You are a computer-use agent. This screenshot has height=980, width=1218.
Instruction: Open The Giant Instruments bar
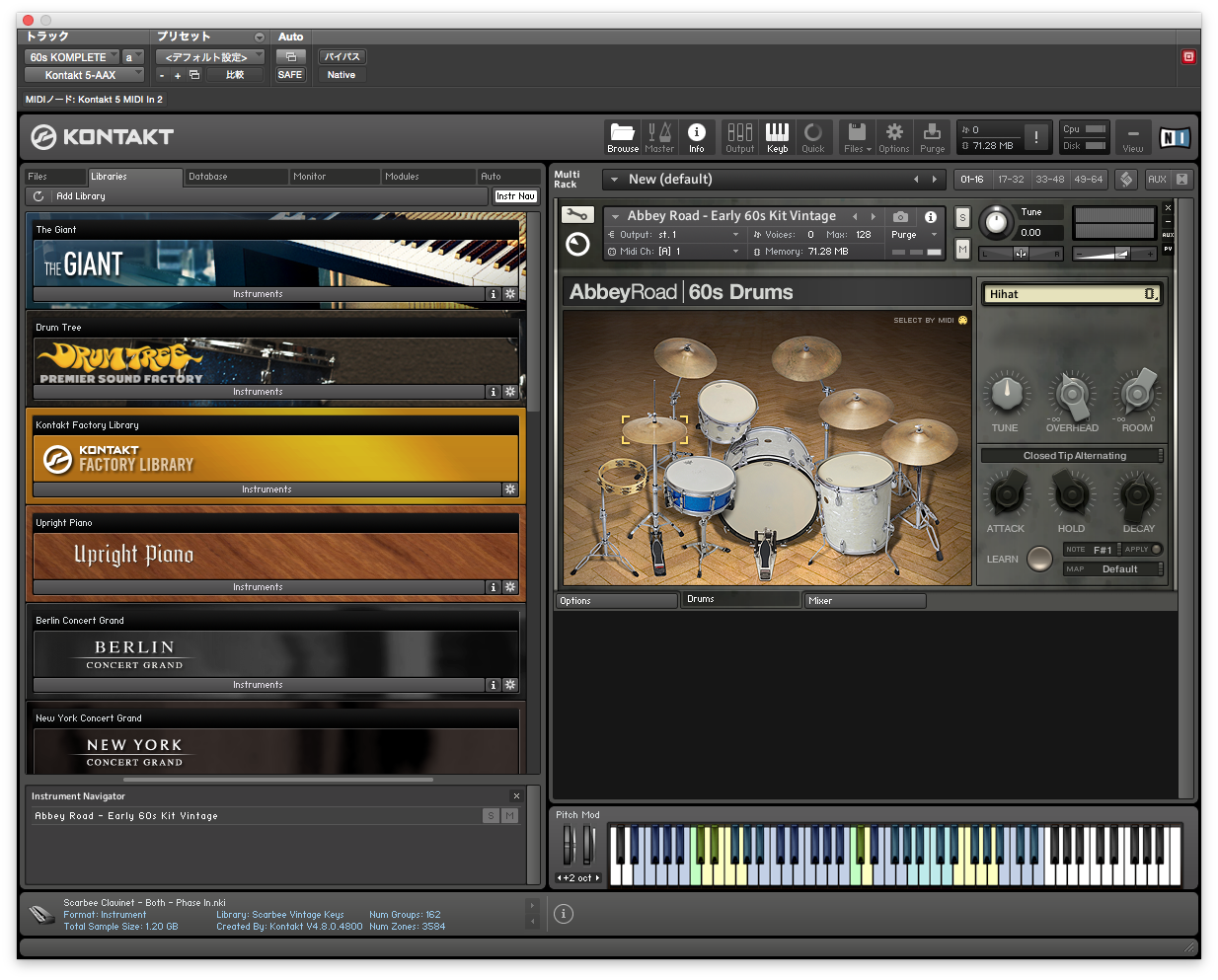pos(258,294)
